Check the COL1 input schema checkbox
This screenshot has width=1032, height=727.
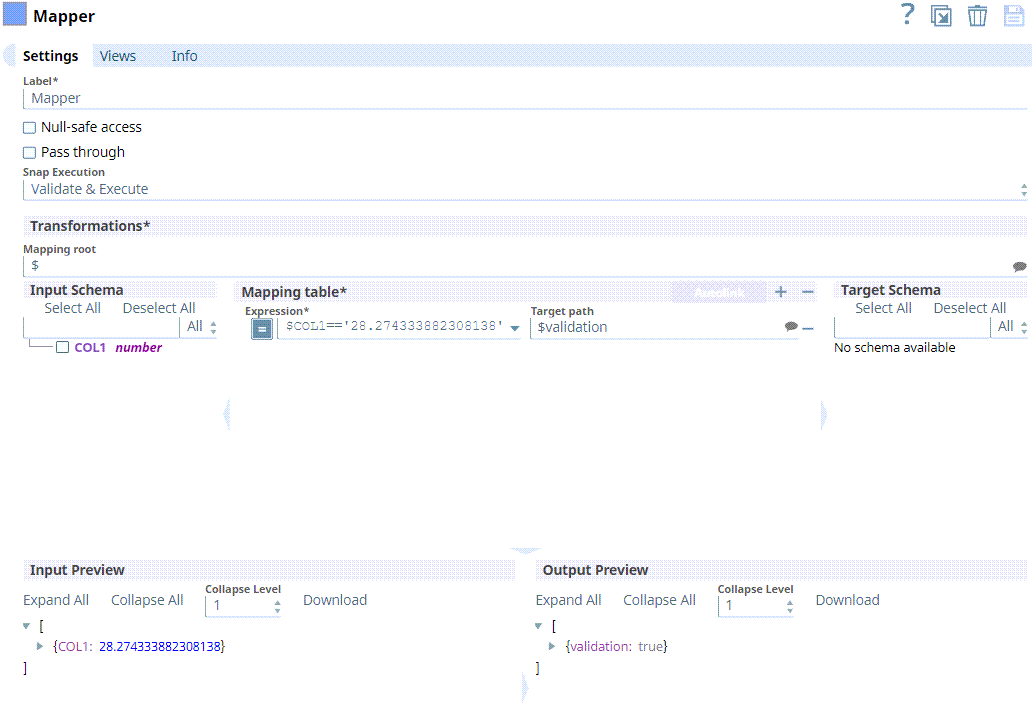pos(62,348)
